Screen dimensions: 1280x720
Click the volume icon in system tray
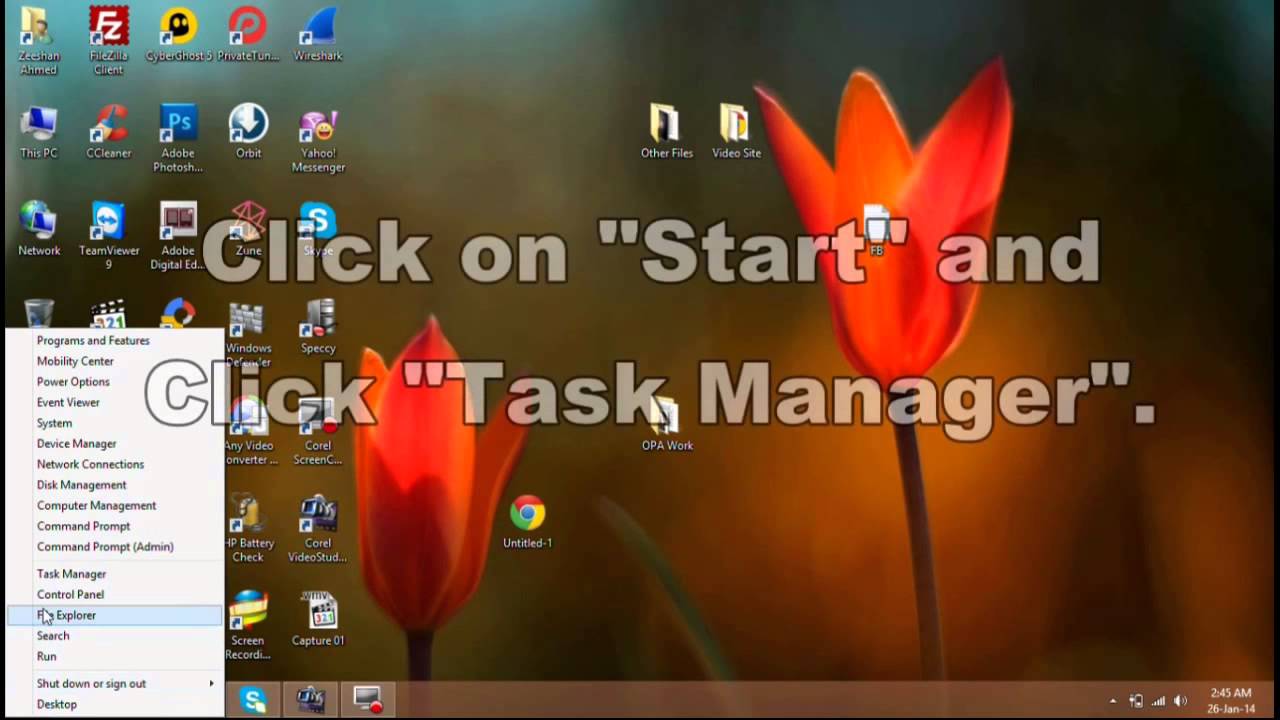[x=1181, y=701]
